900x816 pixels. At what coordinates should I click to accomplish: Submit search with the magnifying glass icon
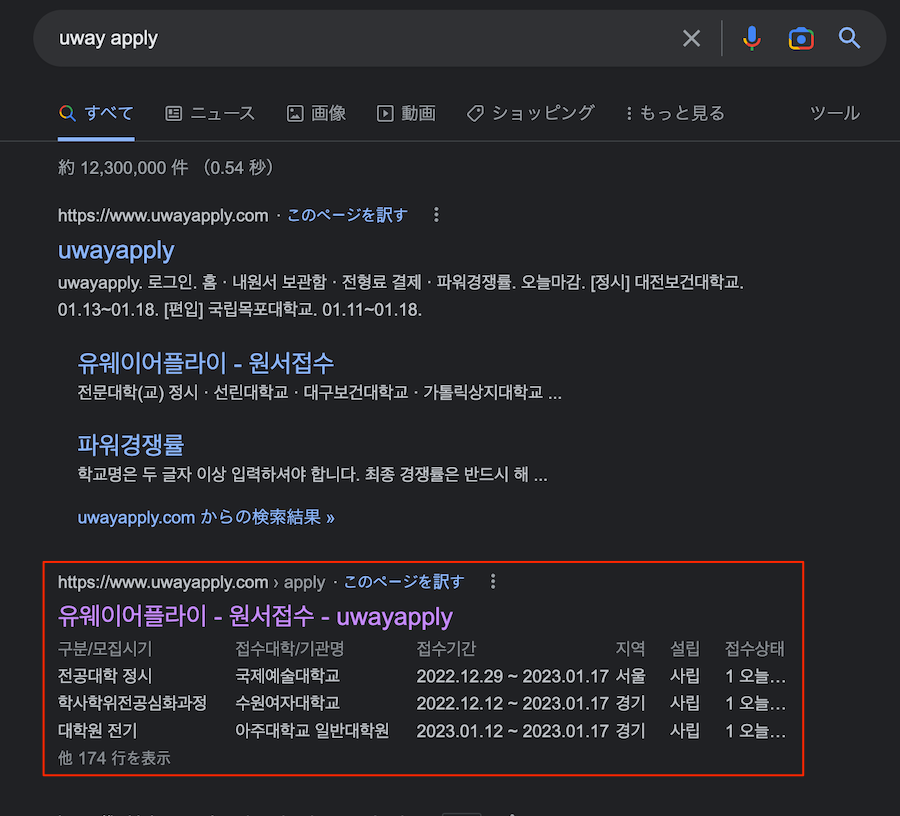click(849, 38)
